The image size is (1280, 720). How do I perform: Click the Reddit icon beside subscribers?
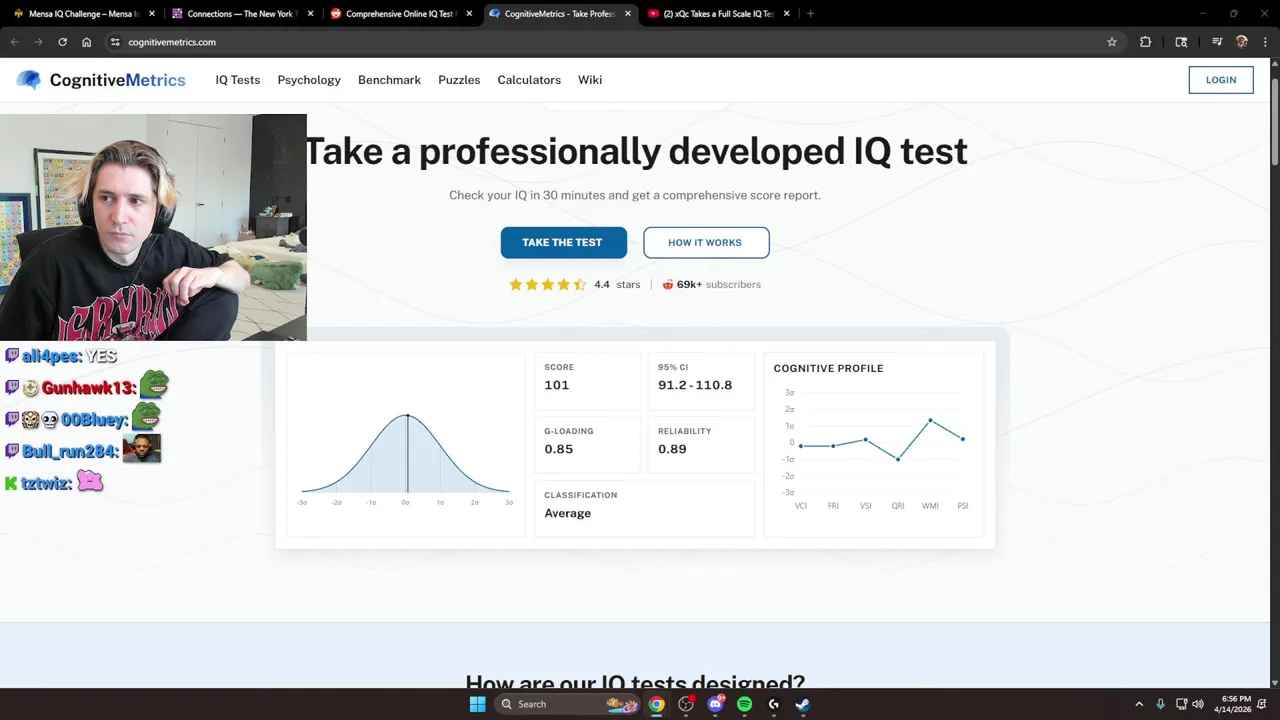click(668, 285)
